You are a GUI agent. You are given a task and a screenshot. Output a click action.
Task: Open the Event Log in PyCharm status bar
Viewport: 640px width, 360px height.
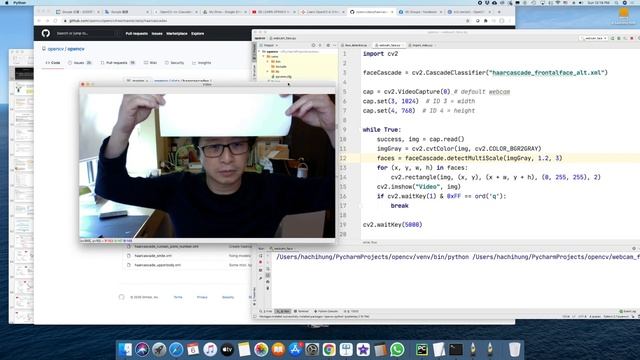(x=627, y=311)
